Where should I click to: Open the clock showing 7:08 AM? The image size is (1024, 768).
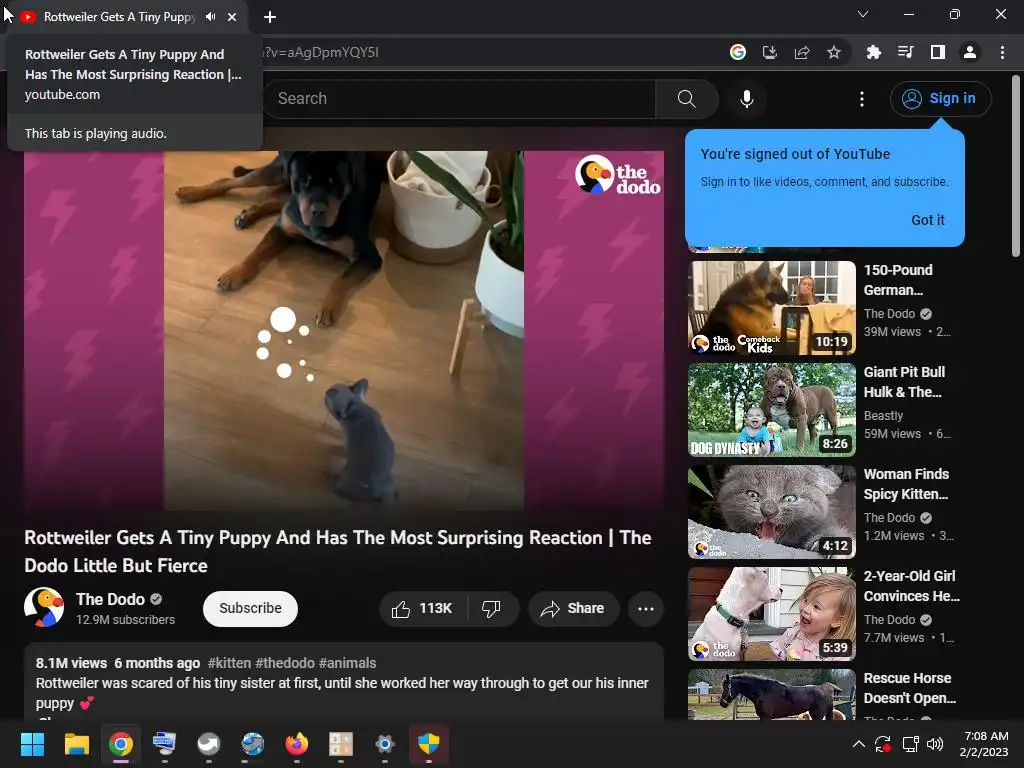pos(984,744)
